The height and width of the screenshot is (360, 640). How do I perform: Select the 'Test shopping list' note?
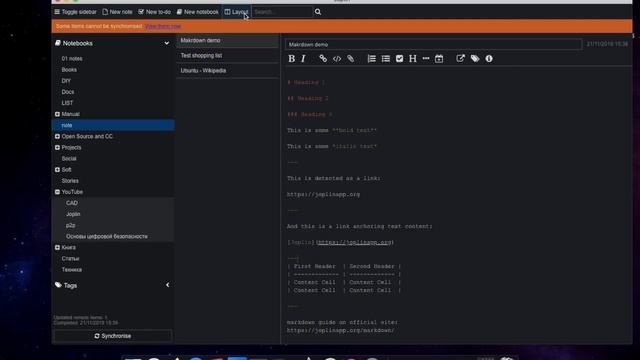[x=228, y=56]
